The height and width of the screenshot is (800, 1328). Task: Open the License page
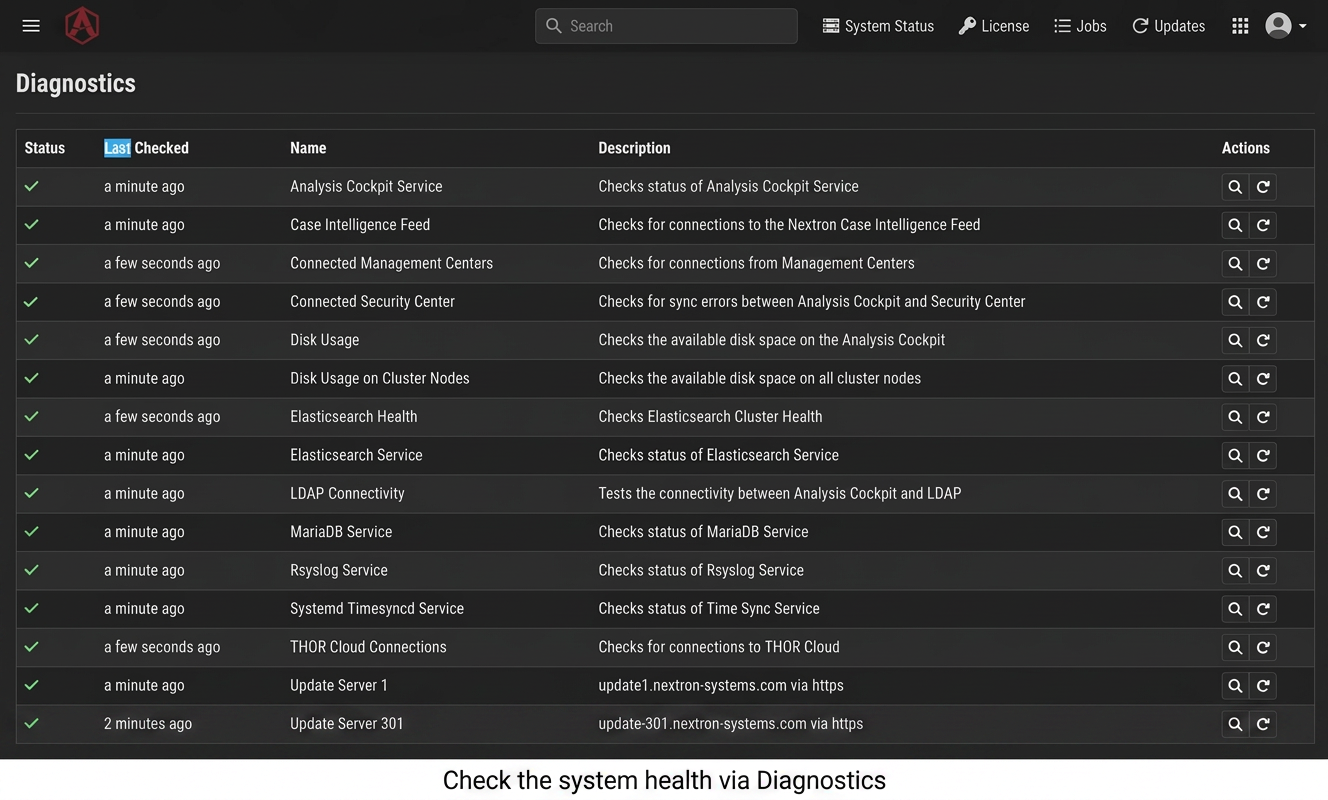(994, 26)
